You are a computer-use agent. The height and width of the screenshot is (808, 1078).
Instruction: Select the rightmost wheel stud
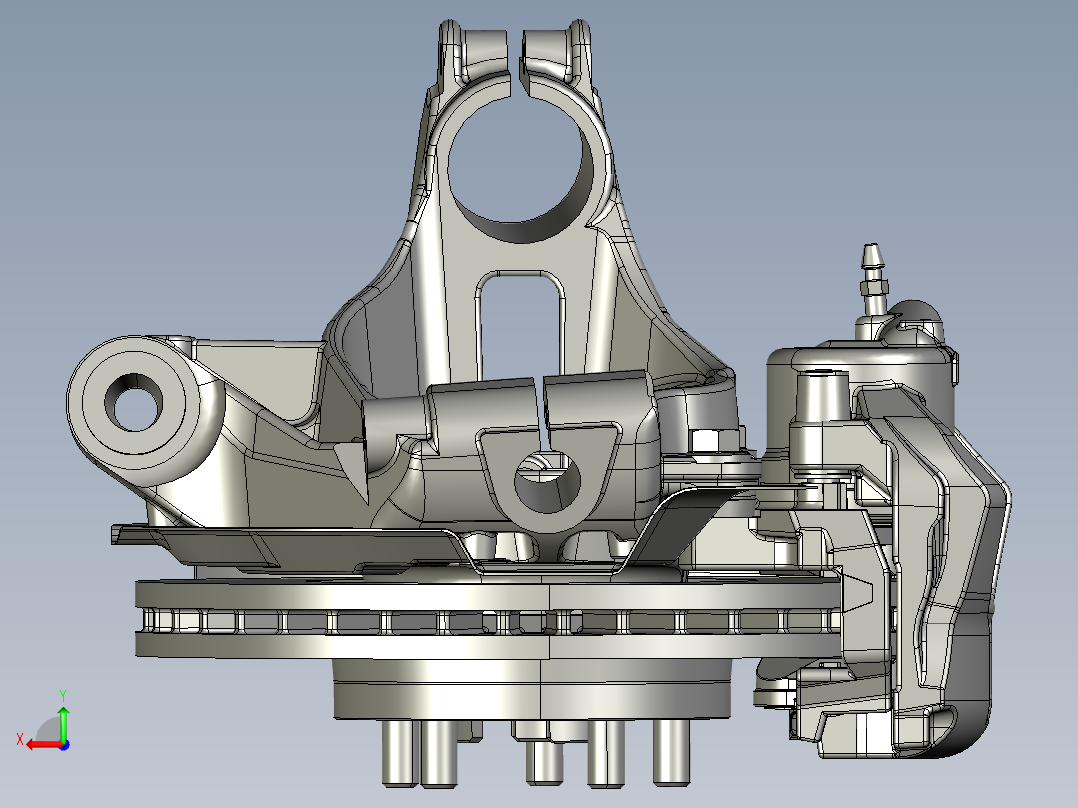pos(671,752)
